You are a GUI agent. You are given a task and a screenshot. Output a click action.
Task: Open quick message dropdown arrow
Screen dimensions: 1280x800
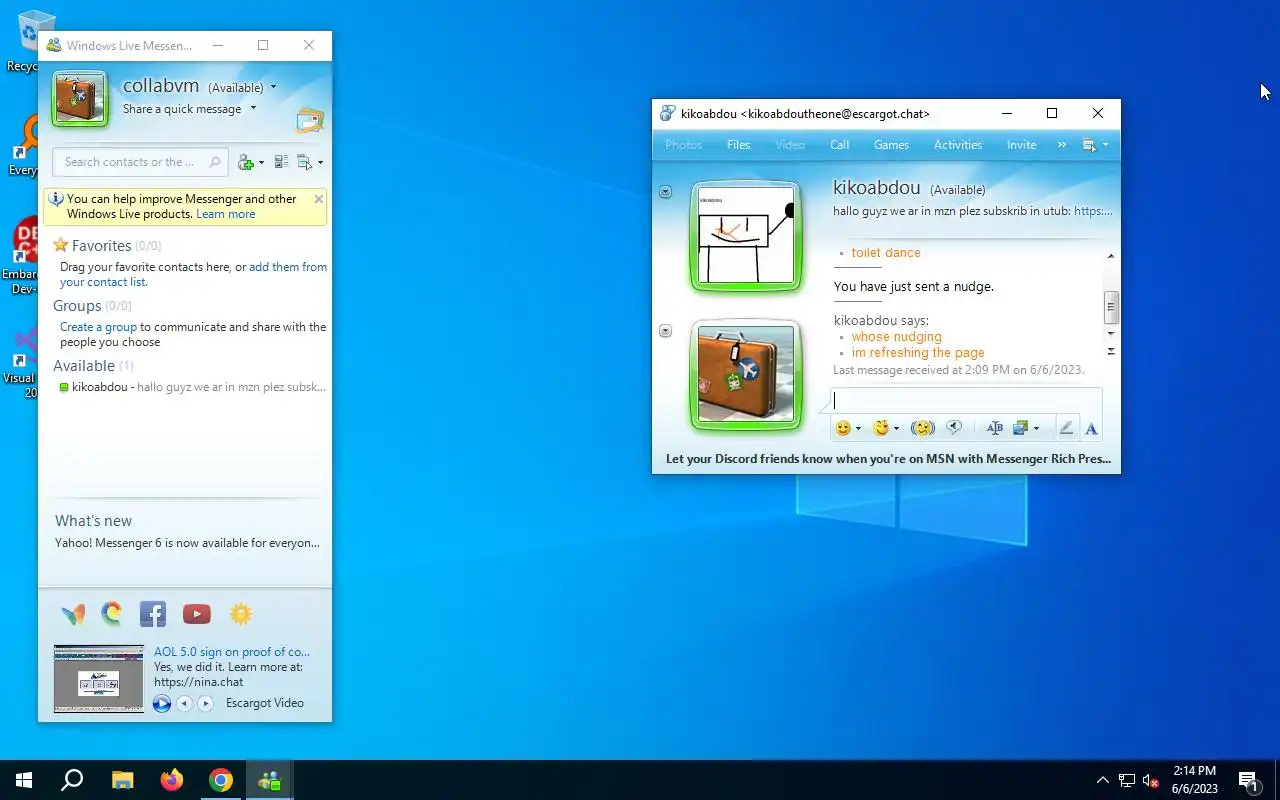coord(253,108)
